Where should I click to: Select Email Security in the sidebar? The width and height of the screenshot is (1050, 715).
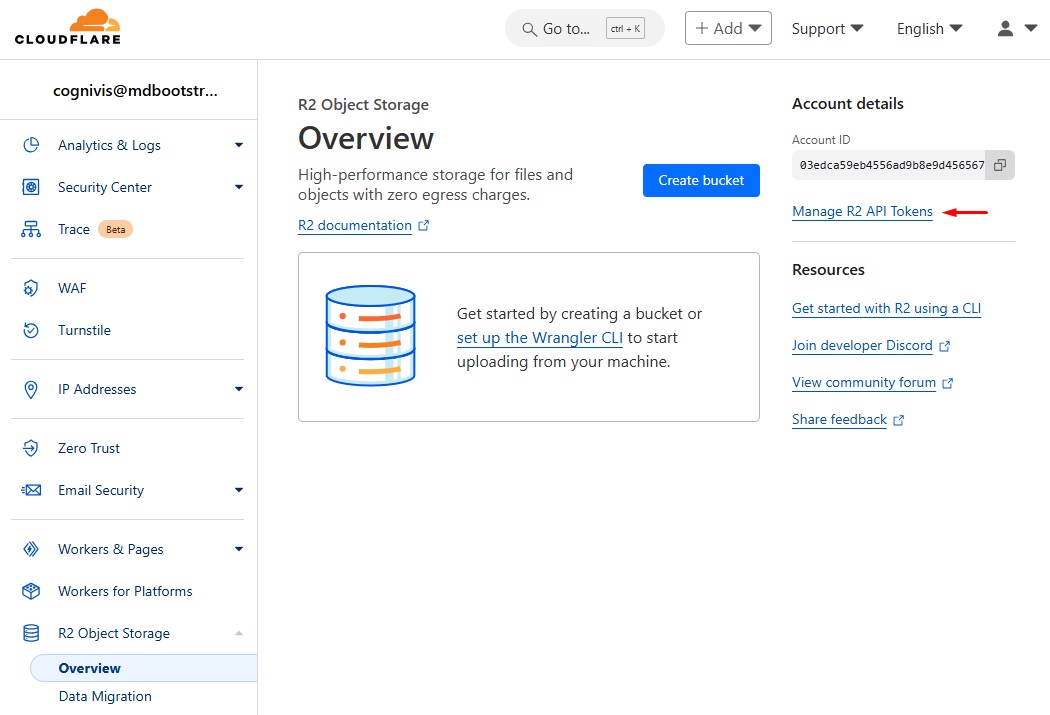(x=101, y=490)
